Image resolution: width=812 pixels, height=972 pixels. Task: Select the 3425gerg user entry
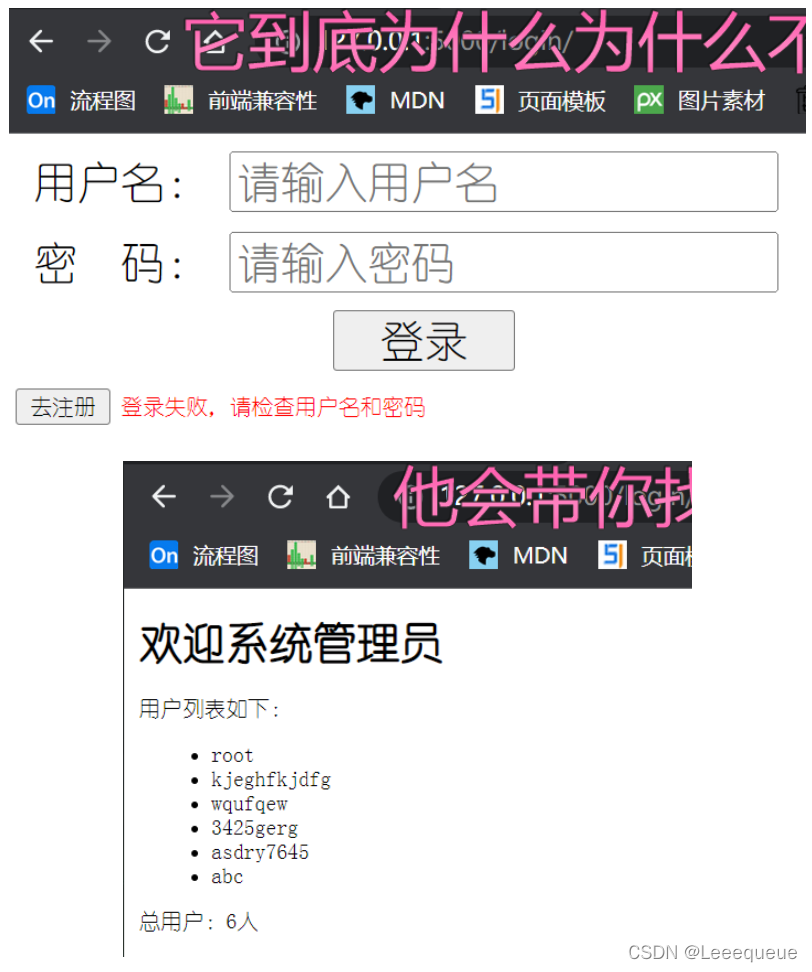[254, 828]
